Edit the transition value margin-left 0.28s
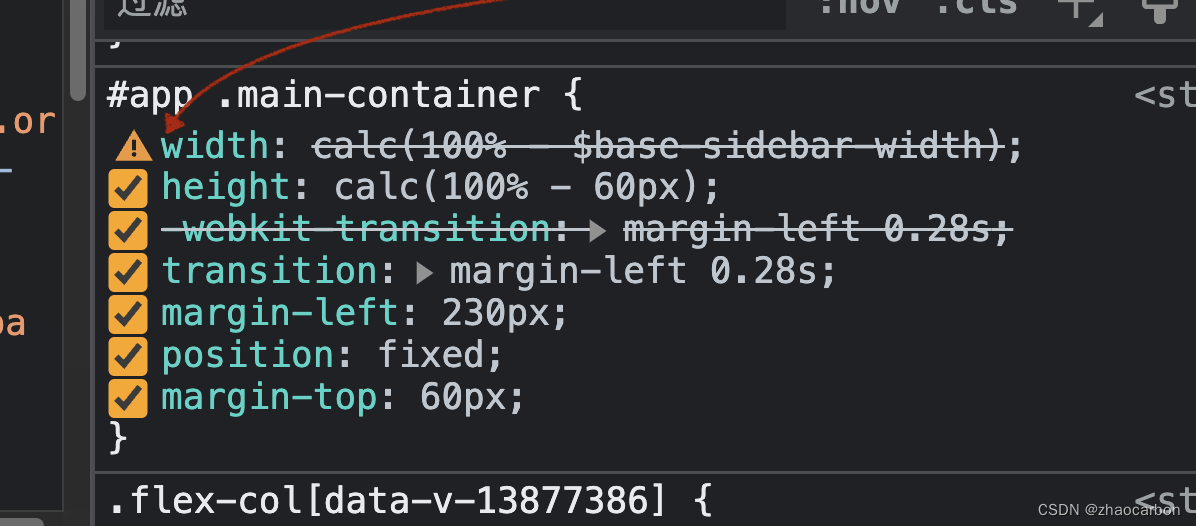 point(635,272)
